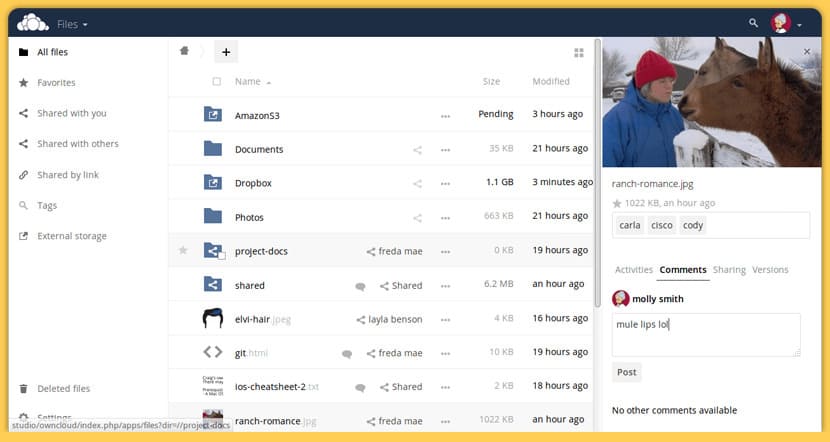This screenshot has width=830, height=442.
Task: View comments on git.html
Action: [x=347, y=354]
